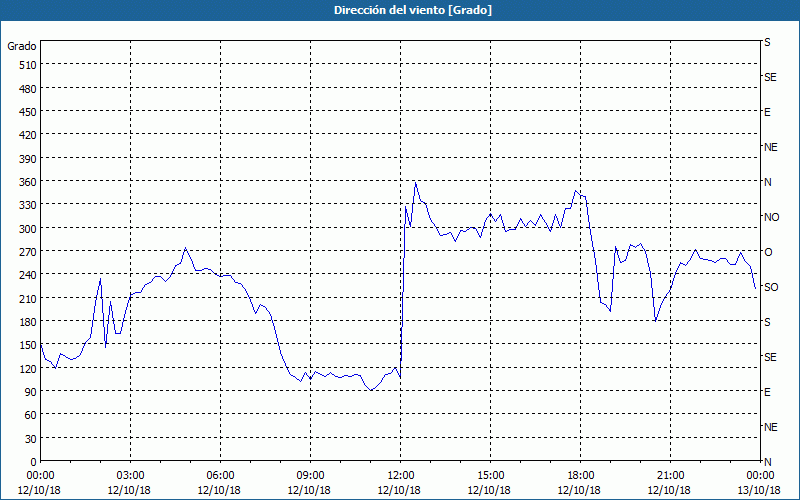
Task: Select the 480 value on degree axis
Action: click(29, 89)
